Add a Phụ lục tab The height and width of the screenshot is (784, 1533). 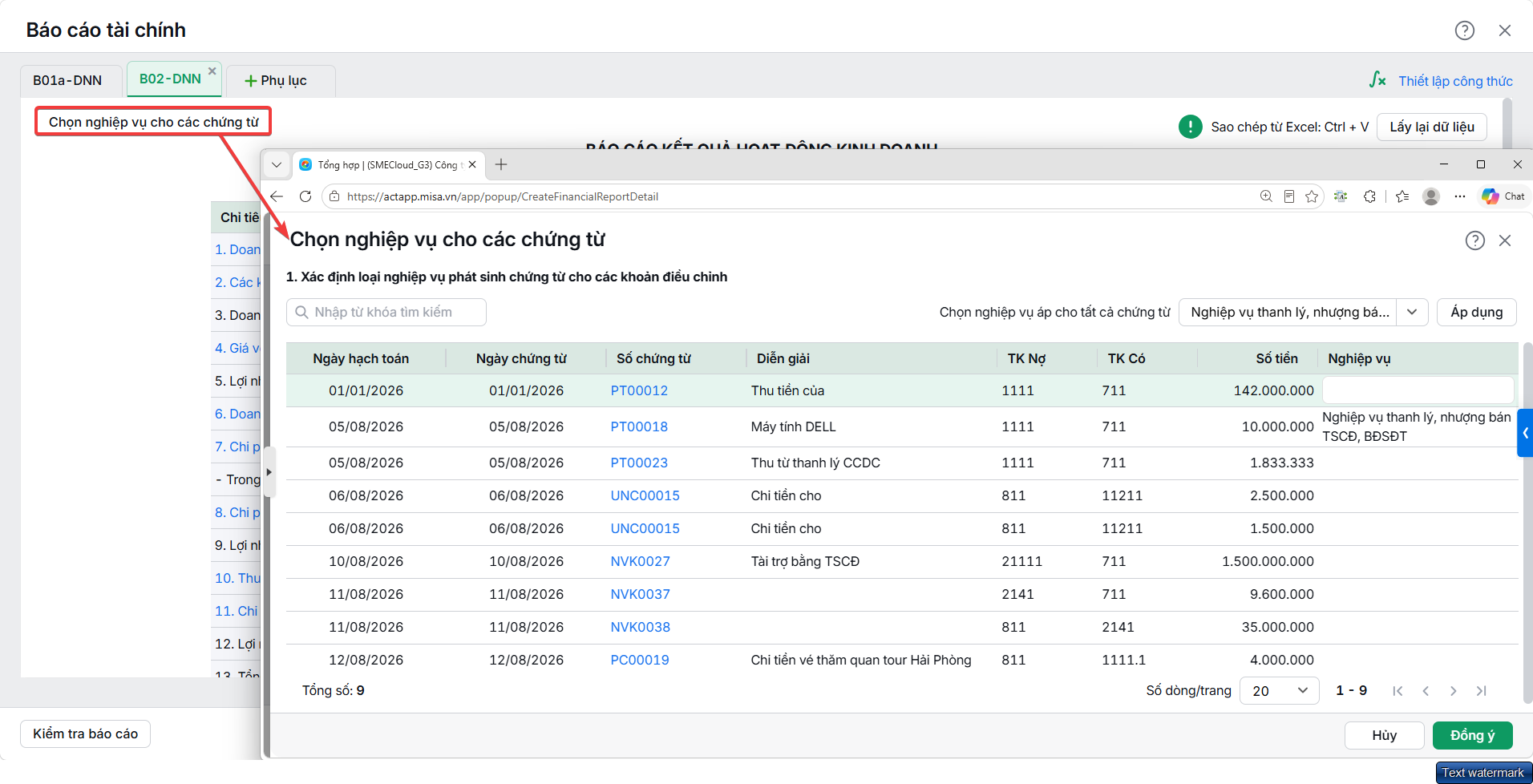(277, 80)
